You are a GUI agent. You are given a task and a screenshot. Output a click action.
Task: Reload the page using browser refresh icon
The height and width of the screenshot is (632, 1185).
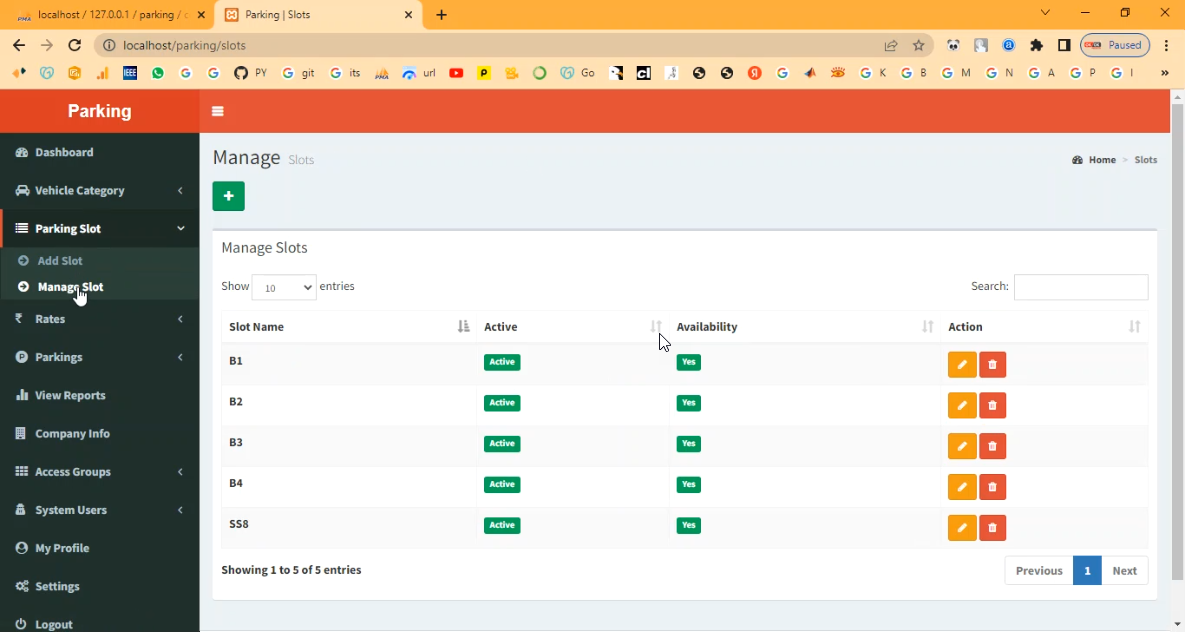click(x=74, y=45)
